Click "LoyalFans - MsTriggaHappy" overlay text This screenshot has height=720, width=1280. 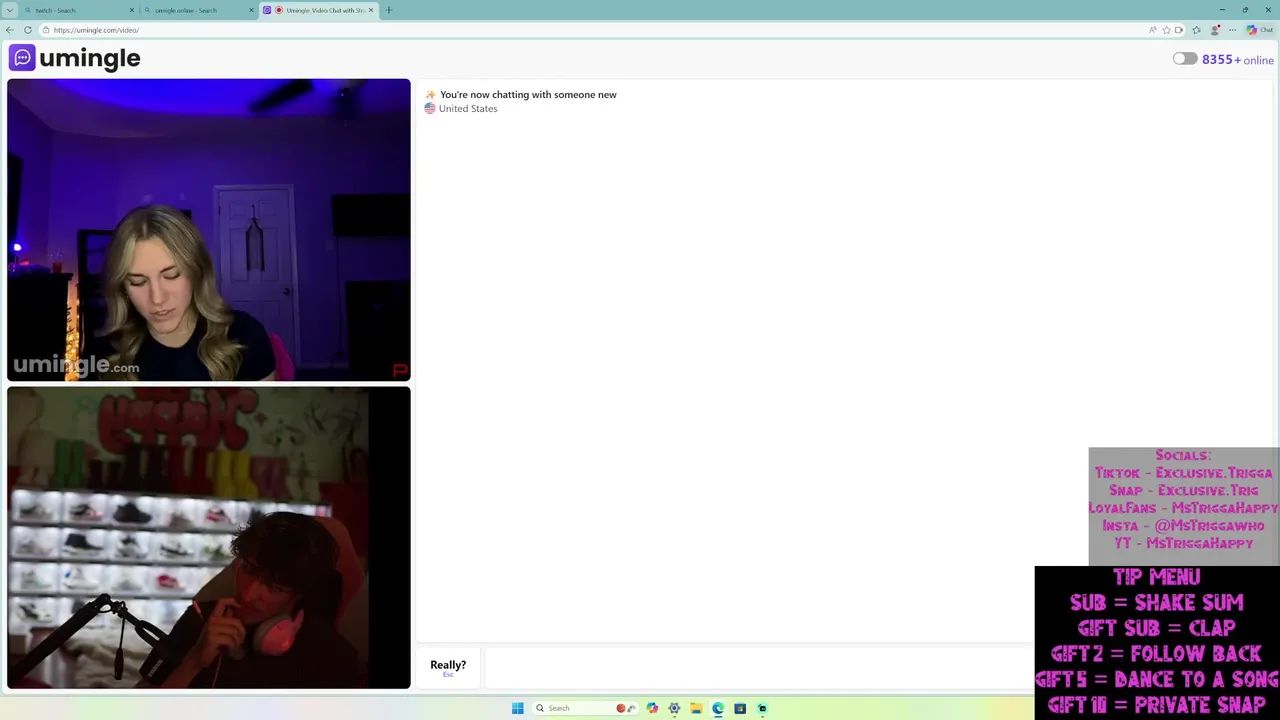(x=1183, y=508)
